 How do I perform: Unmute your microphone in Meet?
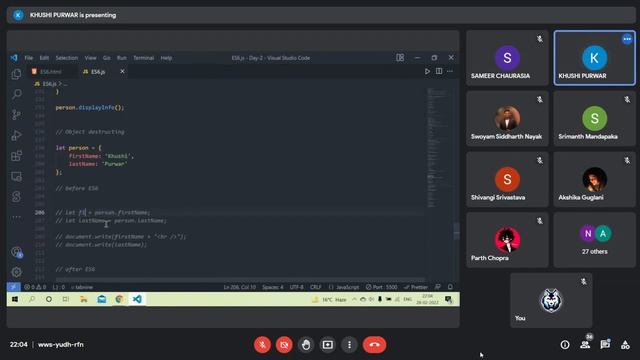[262, 345]
